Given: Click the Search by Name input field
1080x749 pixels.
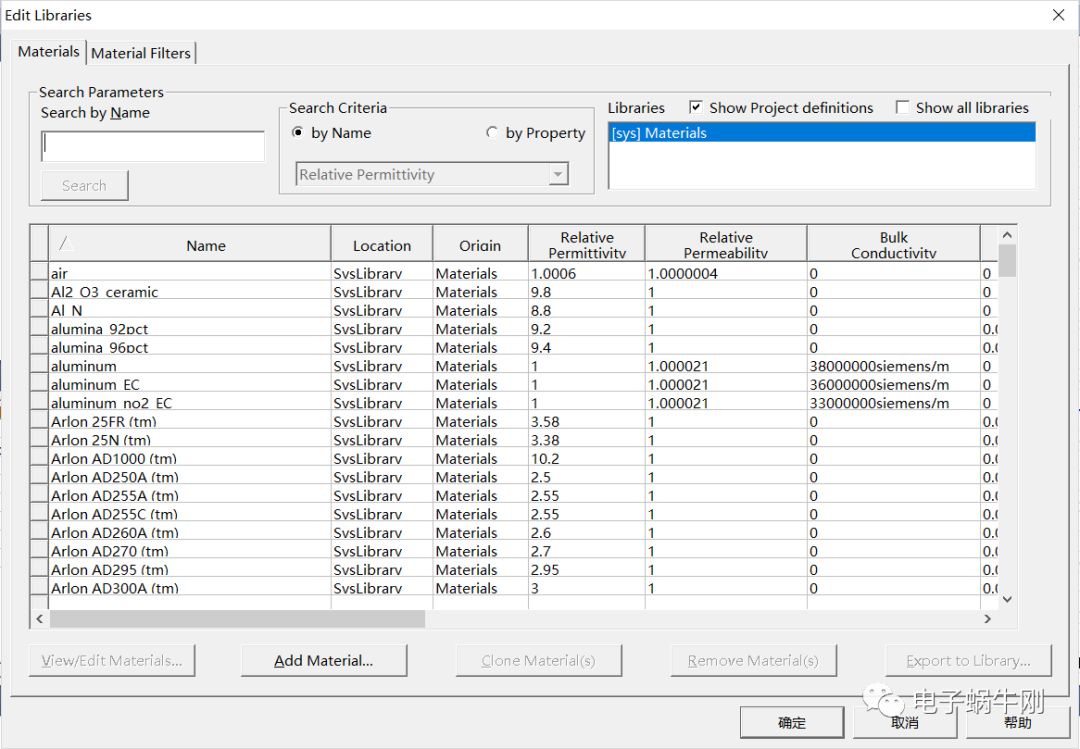Looking at the screenshot, I should [153, 147].
